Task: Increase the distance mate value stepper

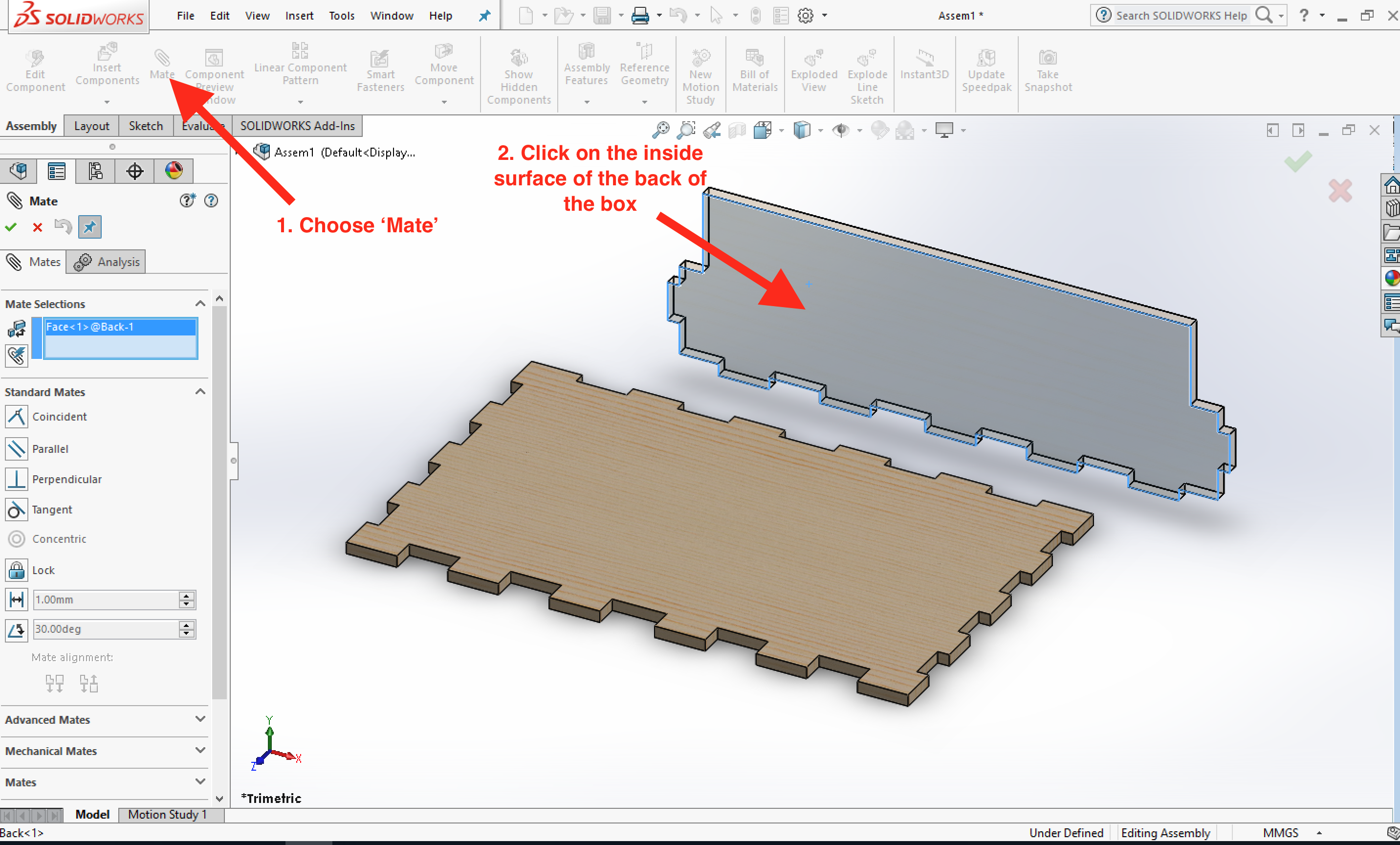Action: pyautogui.click(x=186, y=595)
